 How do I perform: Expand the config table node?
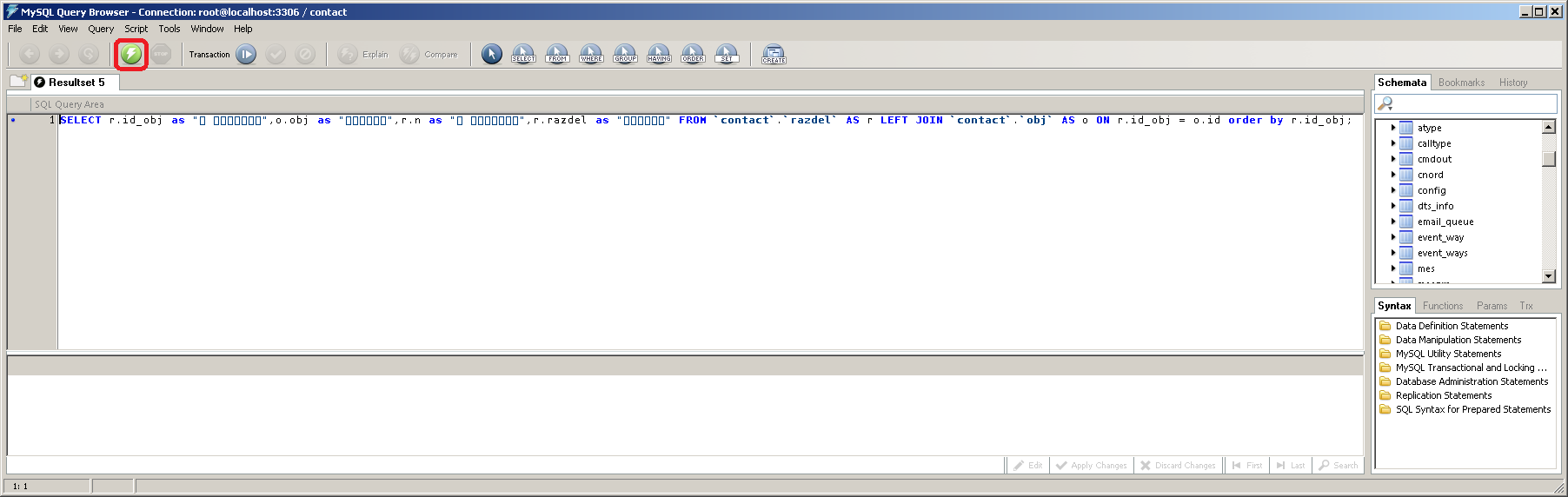pyautogui.click(x=1392, y=190)
